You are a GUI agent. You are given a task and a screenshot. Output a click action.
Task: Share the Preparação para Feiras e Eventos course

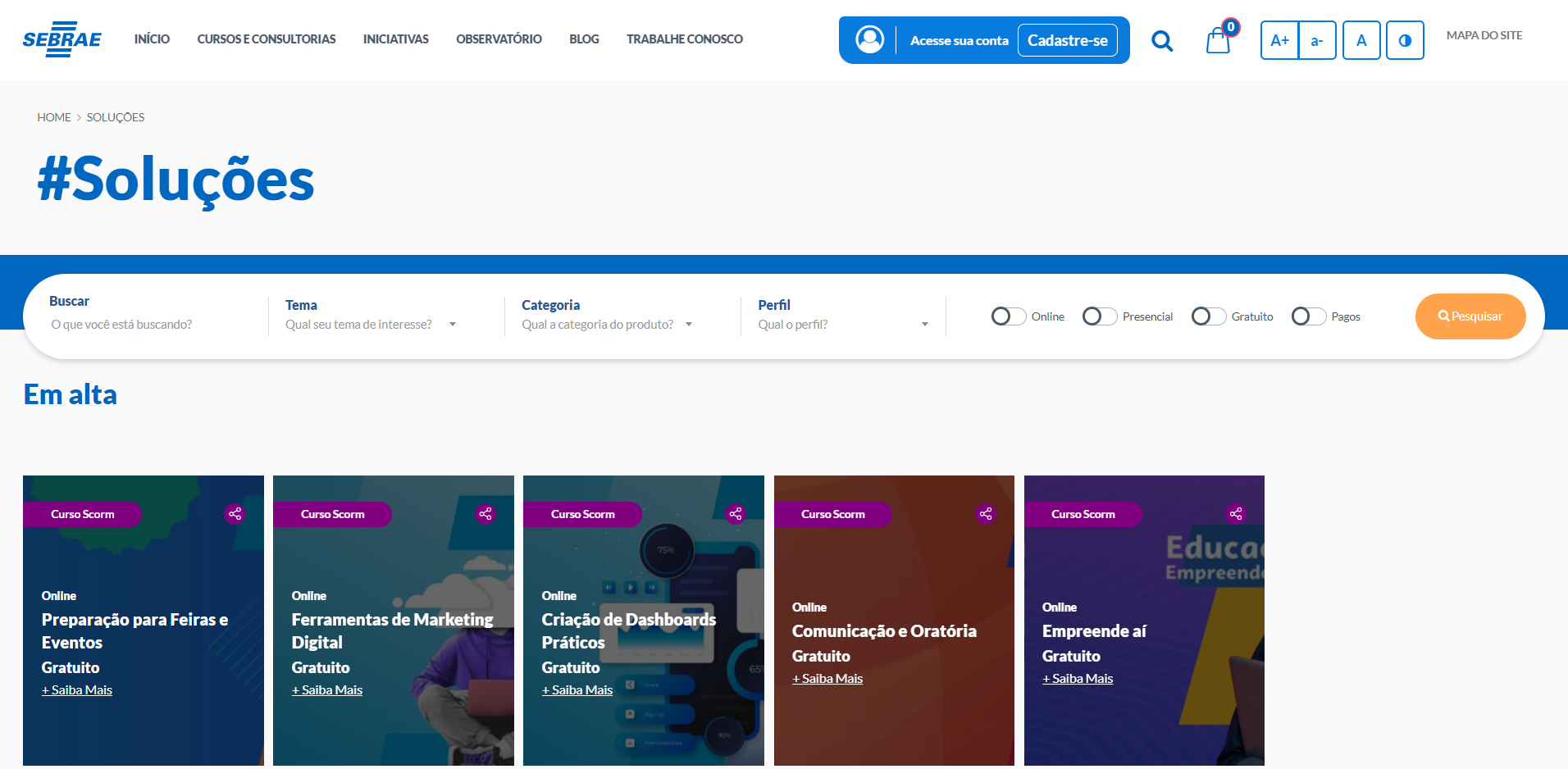click(x=235, y=514)
